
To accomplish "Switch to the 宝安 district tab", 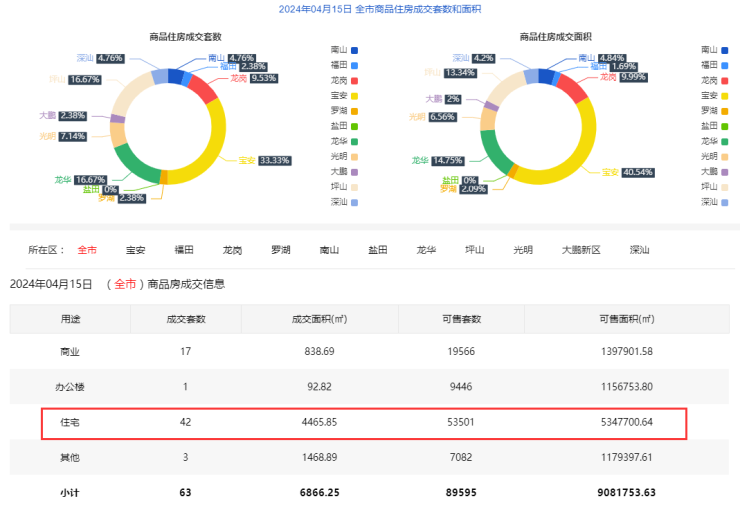I will pos(136,249).
